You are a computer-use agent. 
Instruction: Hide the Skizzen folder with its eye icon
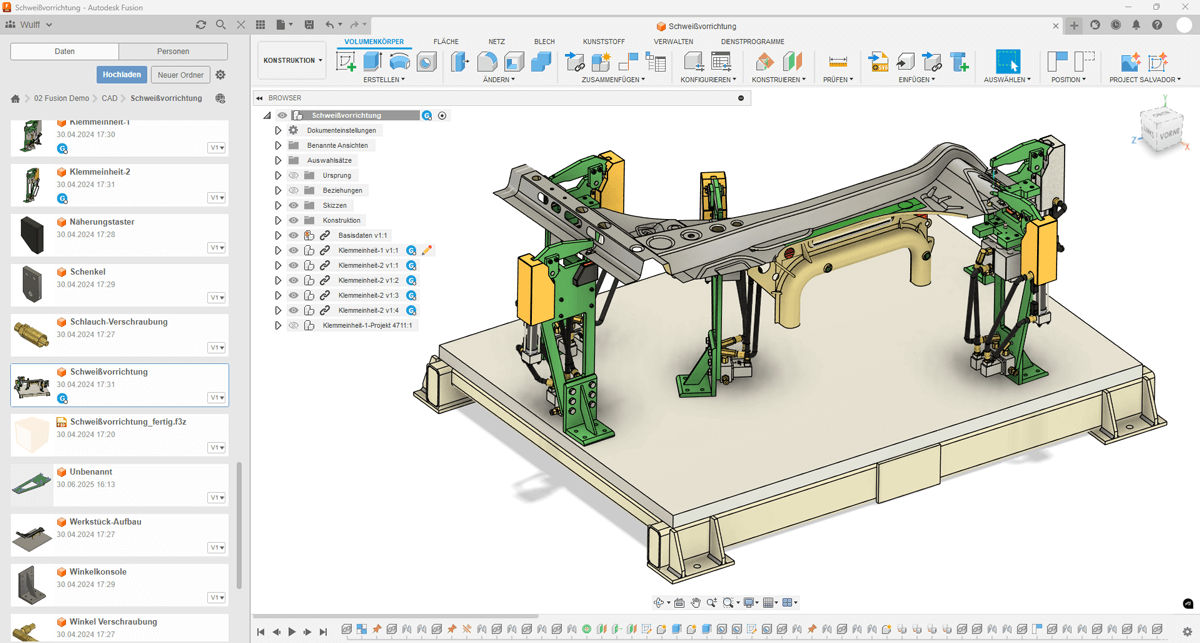tap(293, 205)
